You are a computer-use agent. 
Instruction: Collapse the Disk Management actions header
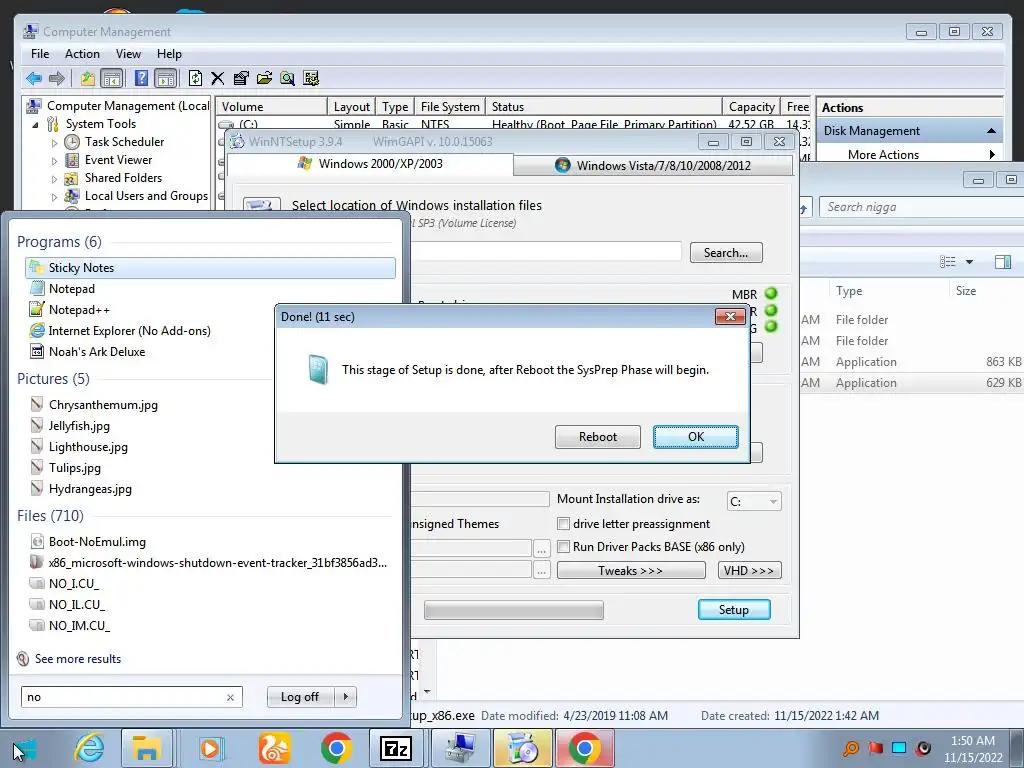point(991,131)
